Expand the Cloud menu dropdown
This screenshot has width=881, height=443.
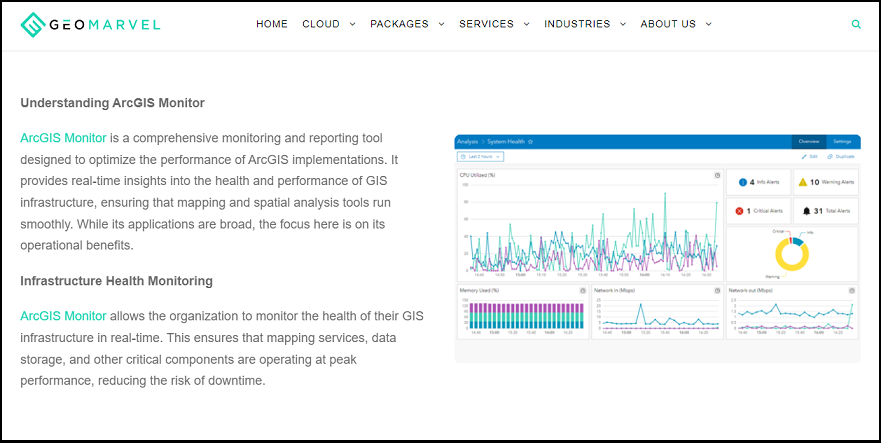click(x=329, y=24)
